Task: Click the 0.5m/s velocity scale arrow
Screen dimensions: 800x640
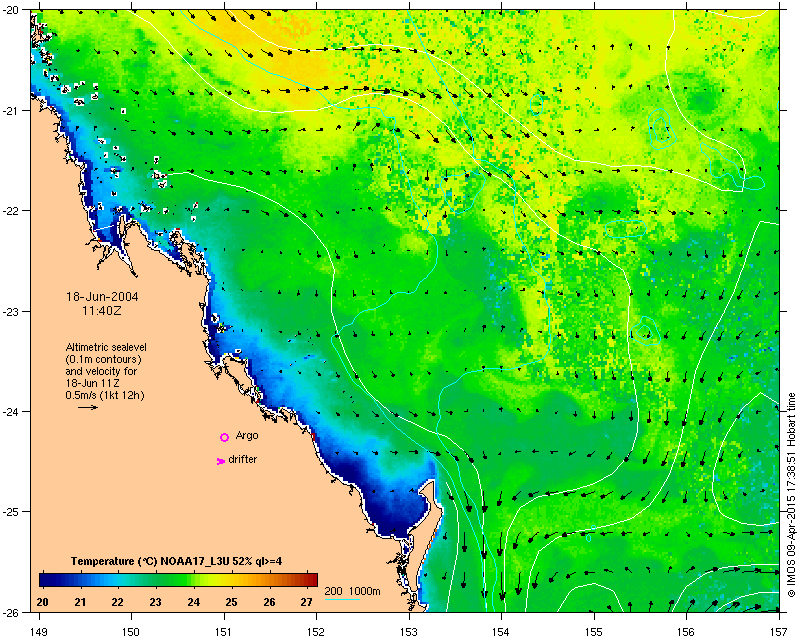Action: point(88,407)
